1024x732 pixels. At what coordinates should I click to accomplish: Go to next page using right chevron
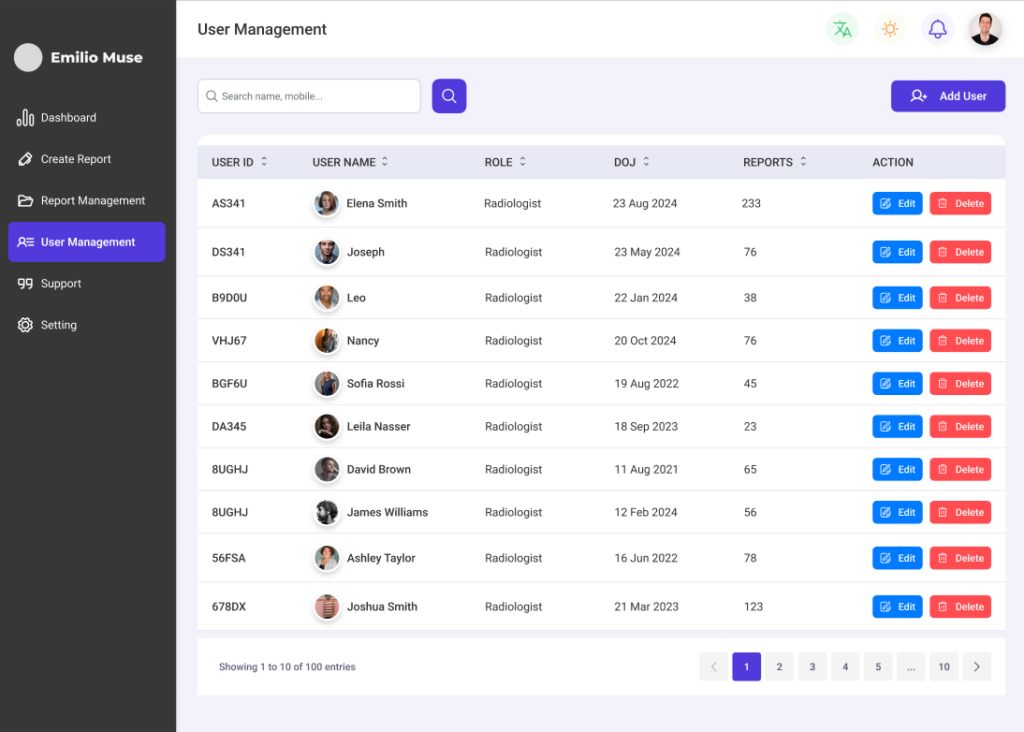976,667
